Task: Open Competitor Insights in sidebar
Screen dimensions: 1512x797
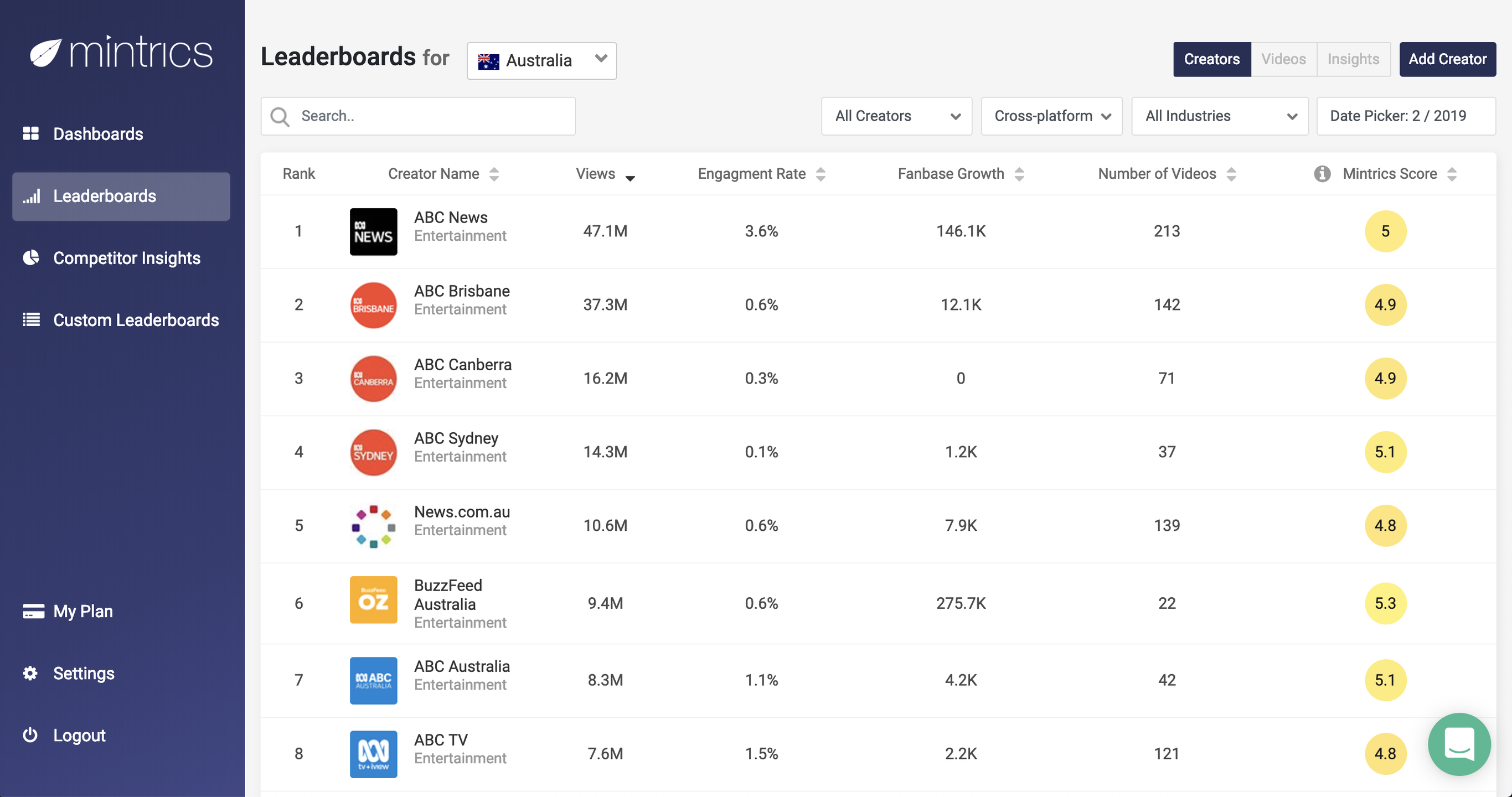Action: (126, 258)
